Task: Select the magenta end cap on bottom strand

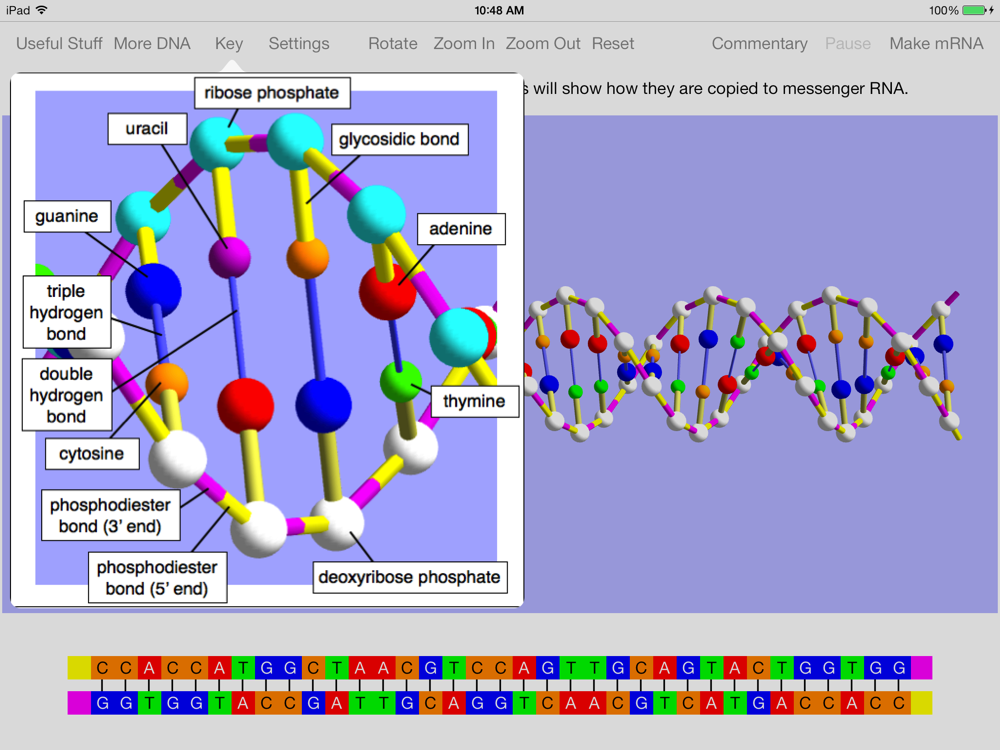Action: (79, 703)
